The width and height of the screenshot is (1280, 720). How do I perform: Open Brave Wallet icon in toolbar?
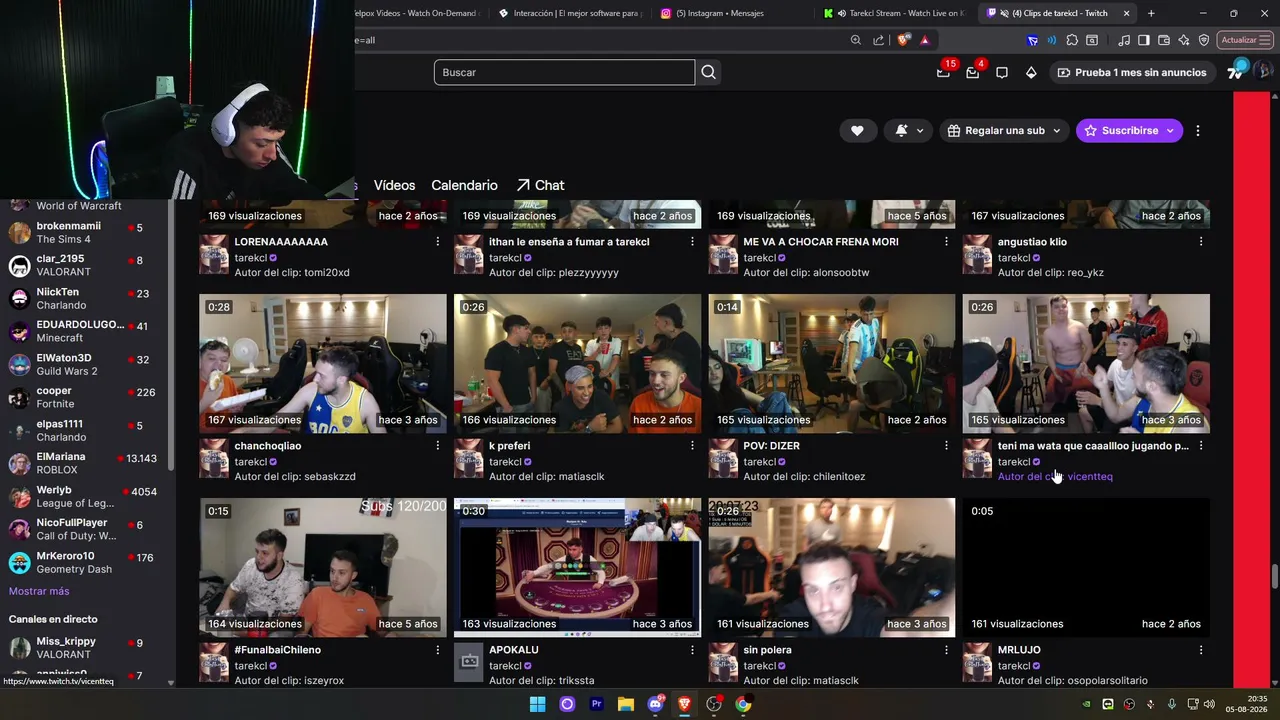tap(1164, 40)
